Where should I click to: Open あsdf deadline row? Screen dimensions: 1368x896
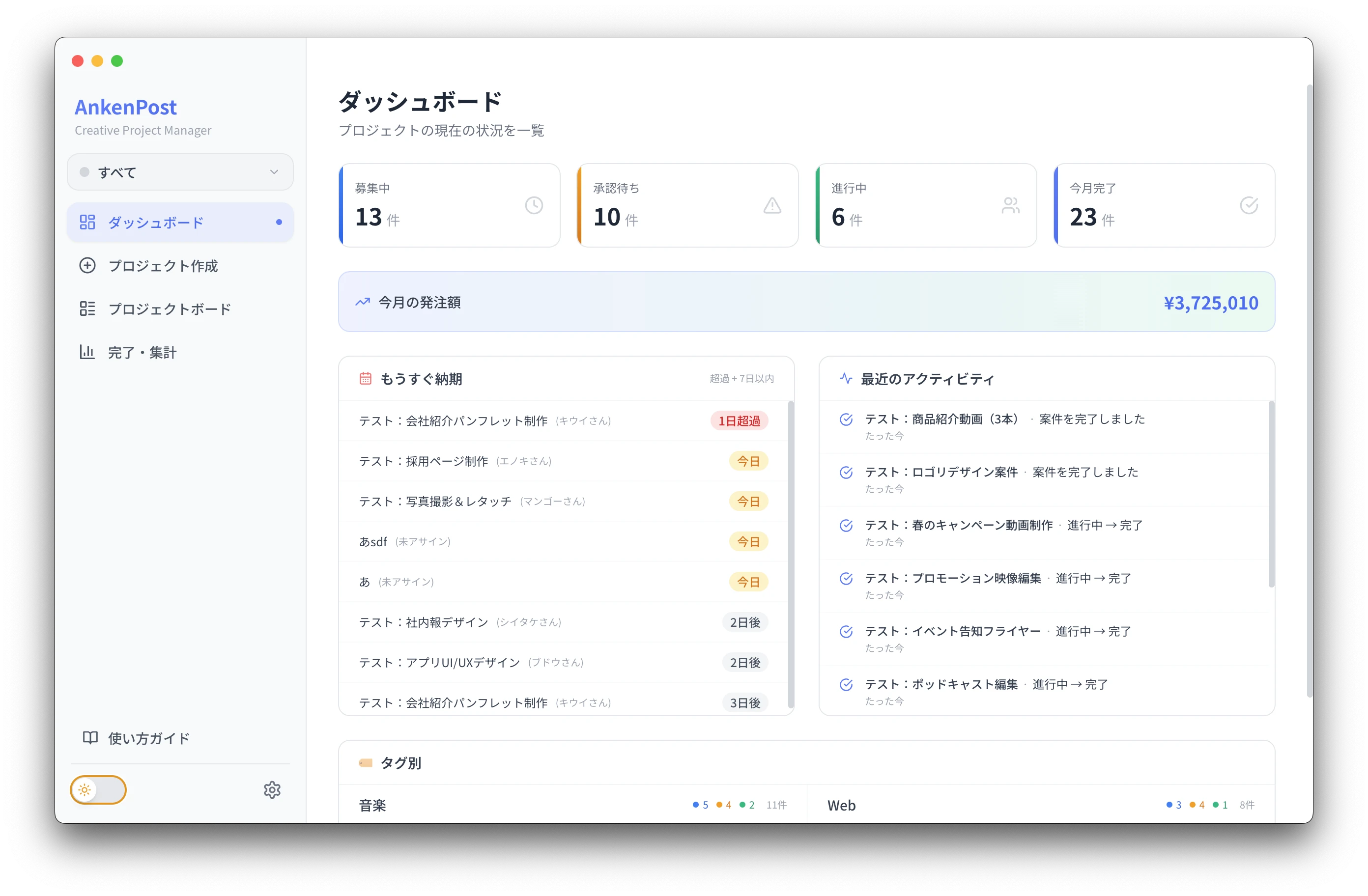pyautogui.click(x=563, y=541)
